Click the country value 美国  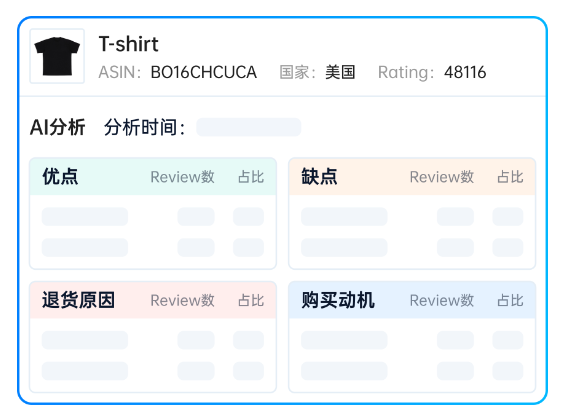click(340, 72)
